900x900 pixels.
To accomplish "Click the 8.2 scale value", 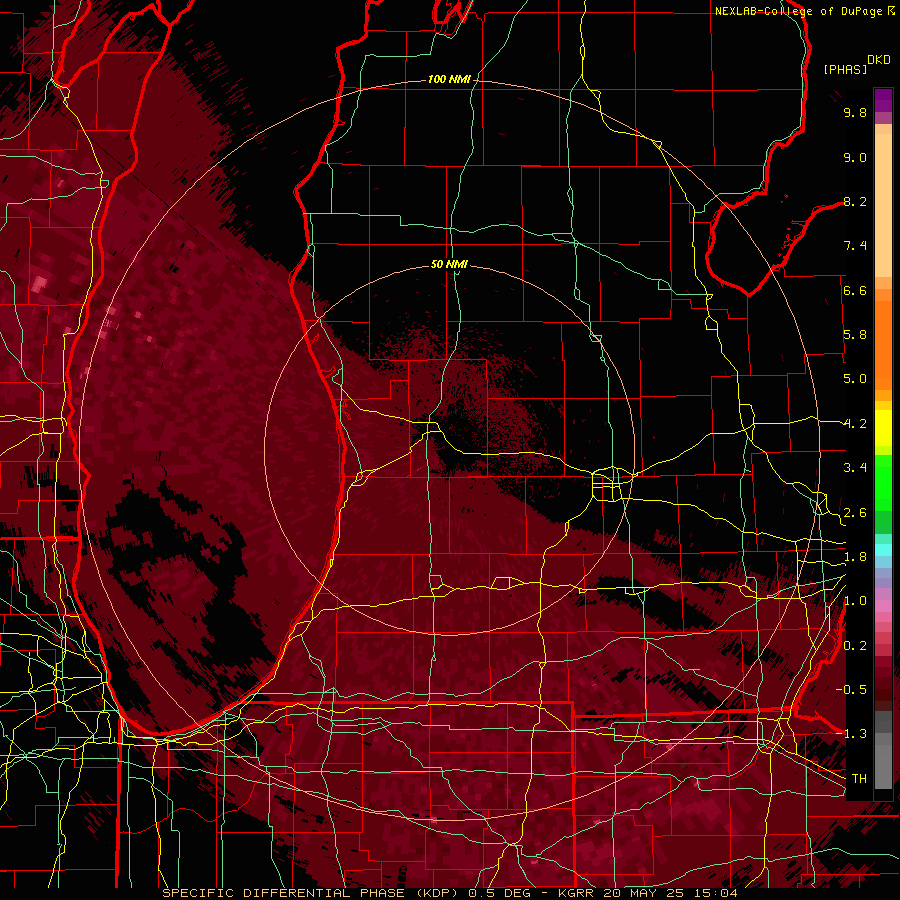I will tap(855, 201).
